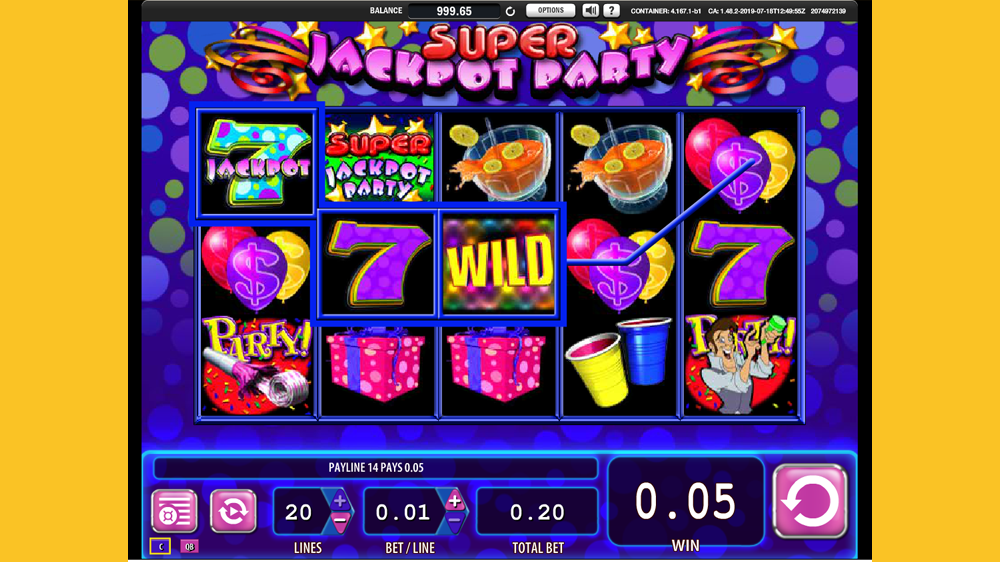Select the Super Jackpot Party reel symbol
The width and height of the screenshot is (1000, 562).
point(379,158)
